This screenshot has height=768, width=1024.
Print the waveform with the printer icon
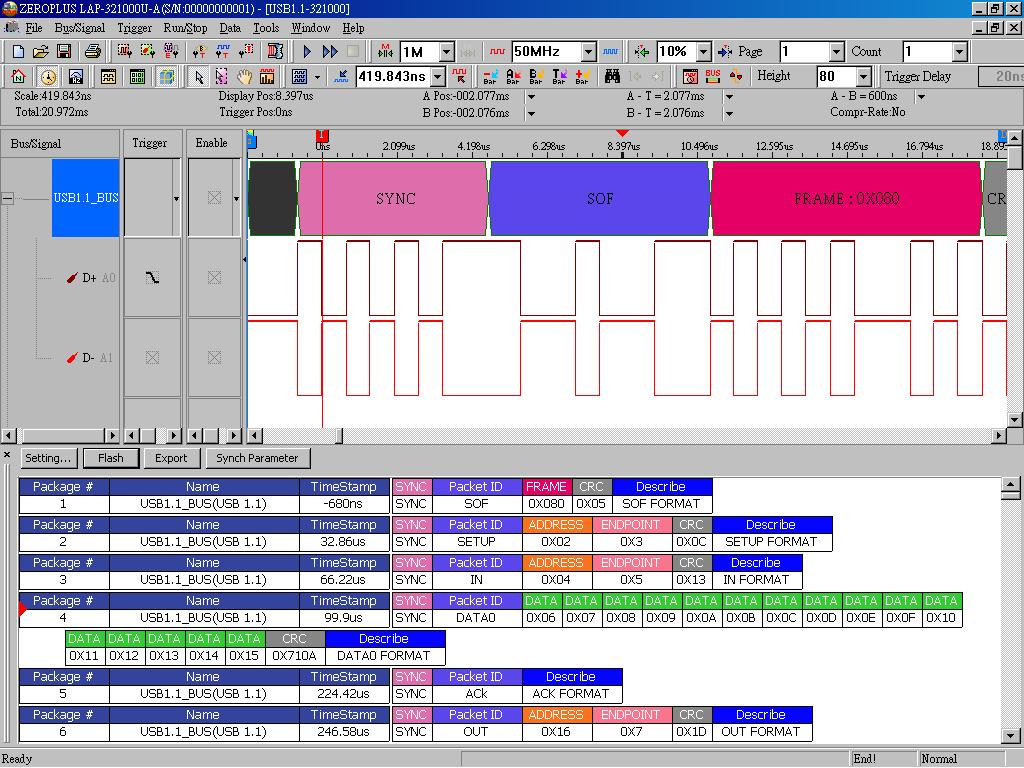(x=92, y=50)
